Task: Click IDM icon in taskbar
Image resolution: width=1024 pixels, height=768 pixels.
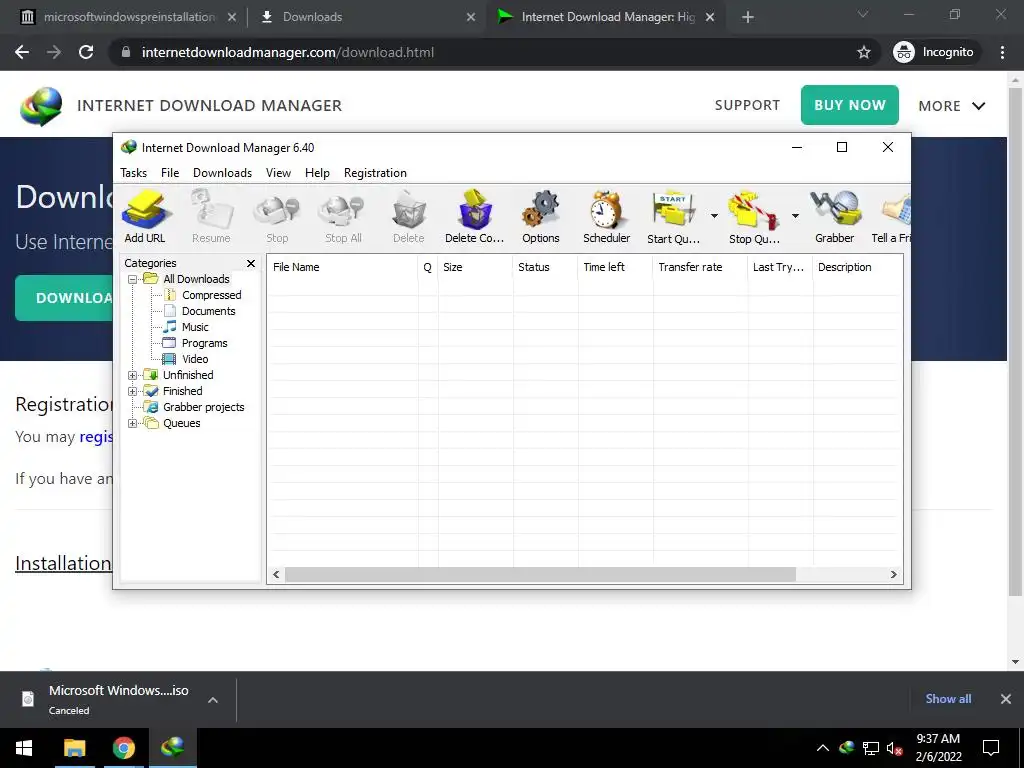Action: click(173, 748)
